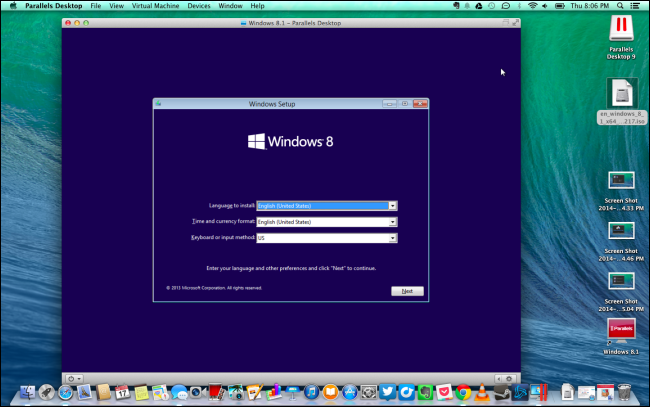Image resolution: width=650 pixels, height=407 pixels.
Task: Open the Time and currency format dropdown
Action: [327, 222]
